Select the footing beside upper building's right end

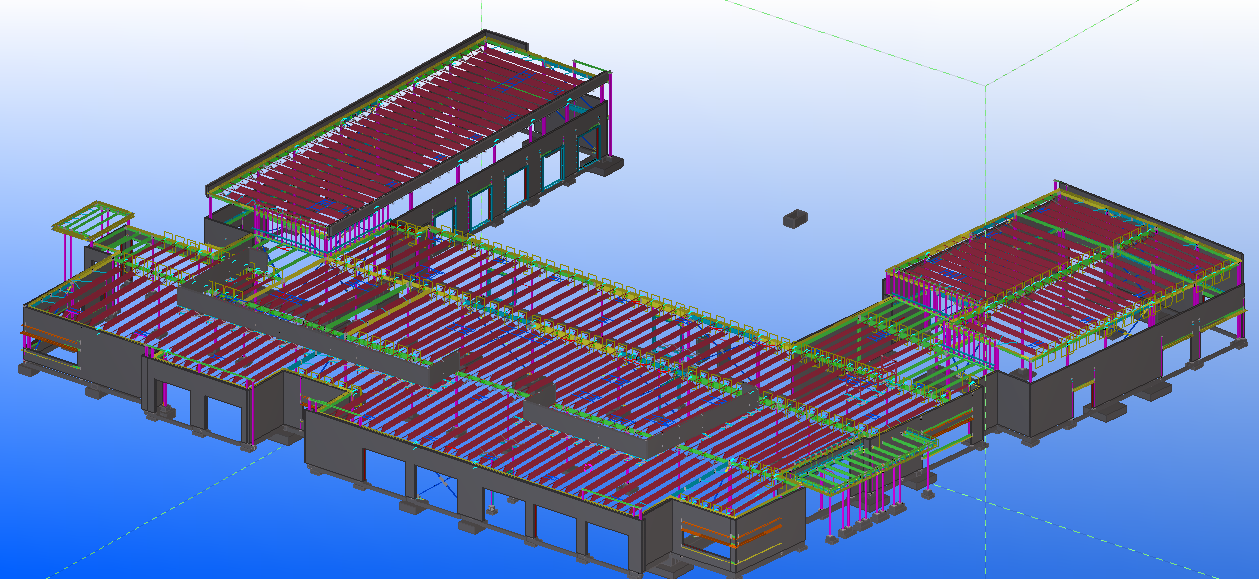607,165
